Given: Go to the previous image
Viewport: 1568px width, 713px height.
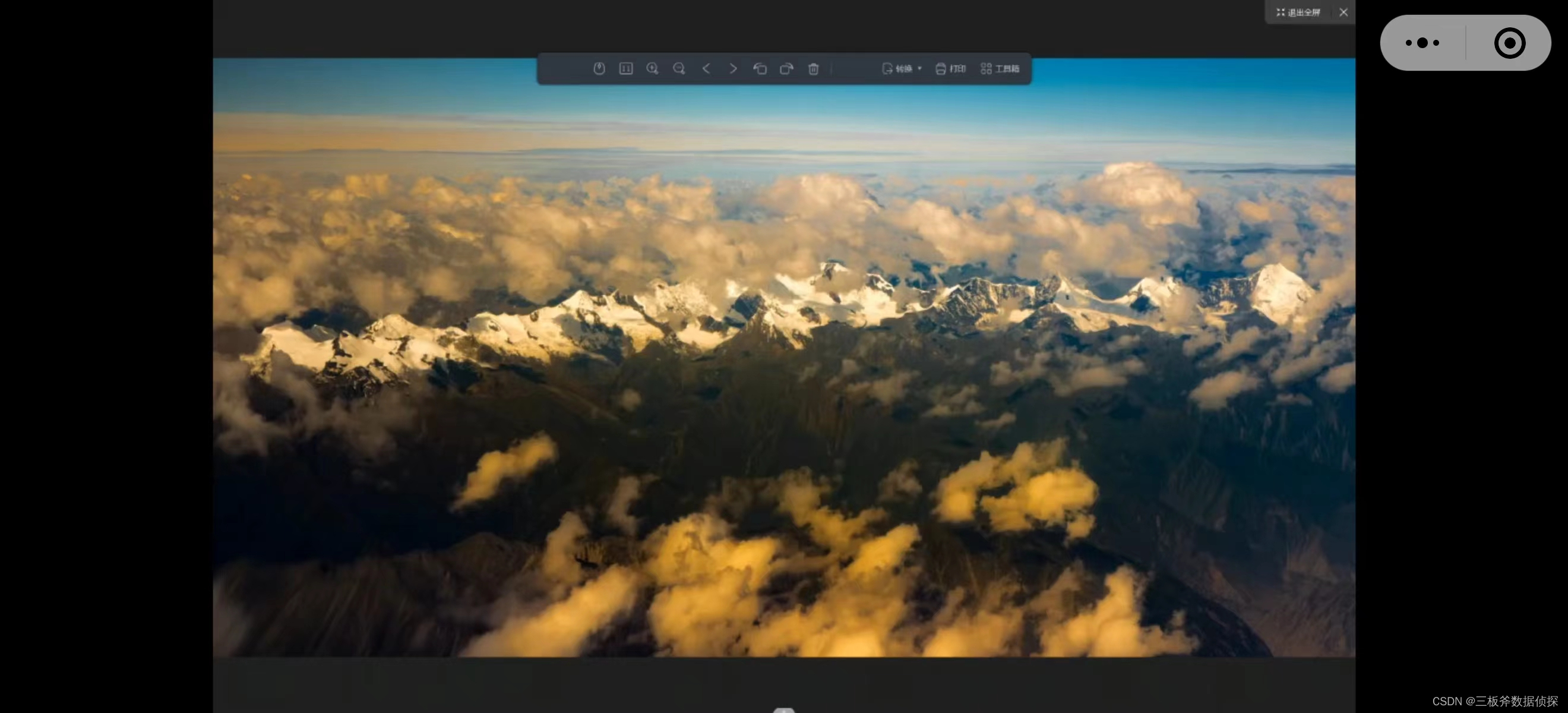Looking at the screenshot, I should tap(706, 68).
